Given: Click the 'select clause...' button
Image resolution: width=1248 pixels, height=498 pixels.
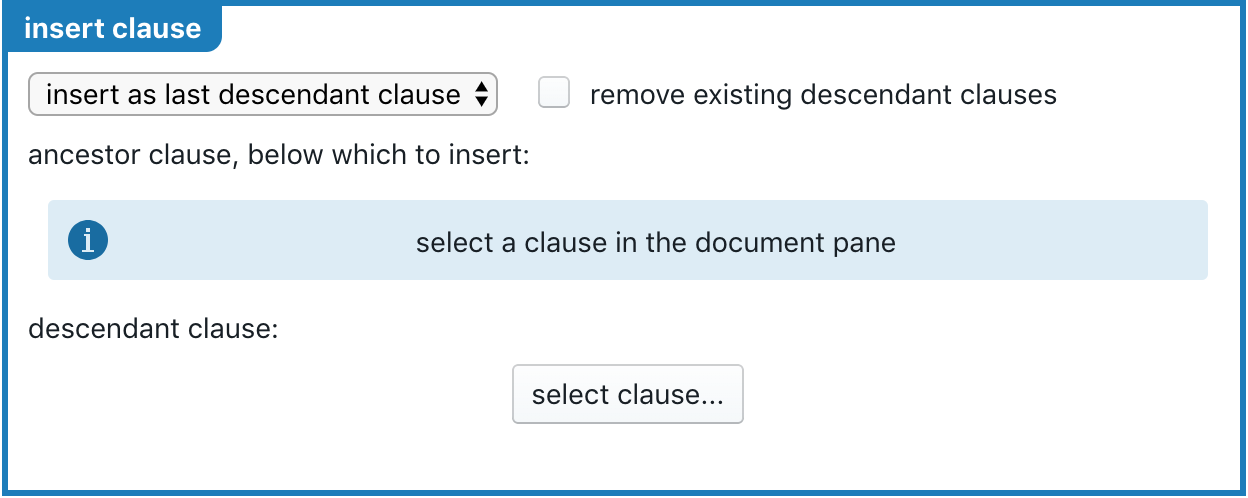Looking at the screenshot, I should pyautogui.click(x=628, y=394).
